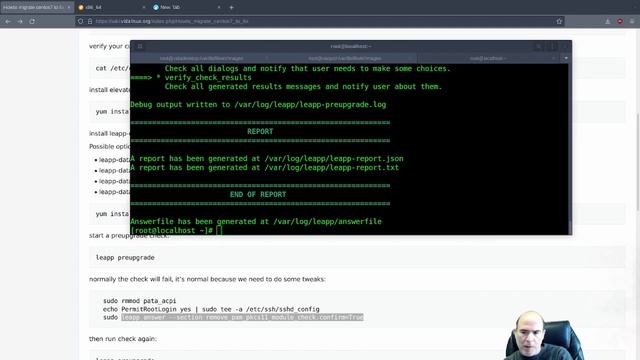Click the 'echo PermitRootLogin yes' command line
Image resolution: width=640 pixels, height=360 pixels.
click(211, 309)
